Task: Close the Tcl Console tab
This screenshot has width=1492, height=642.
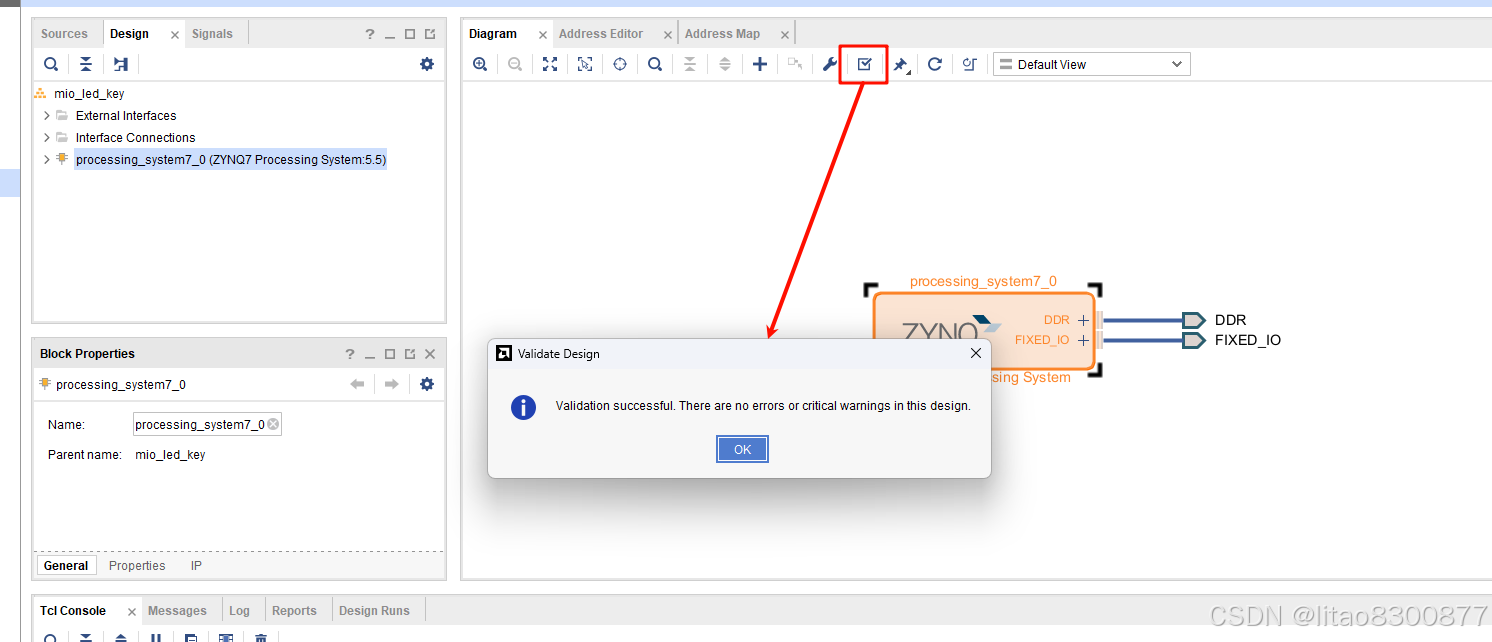Action: (x=131, y=612)
